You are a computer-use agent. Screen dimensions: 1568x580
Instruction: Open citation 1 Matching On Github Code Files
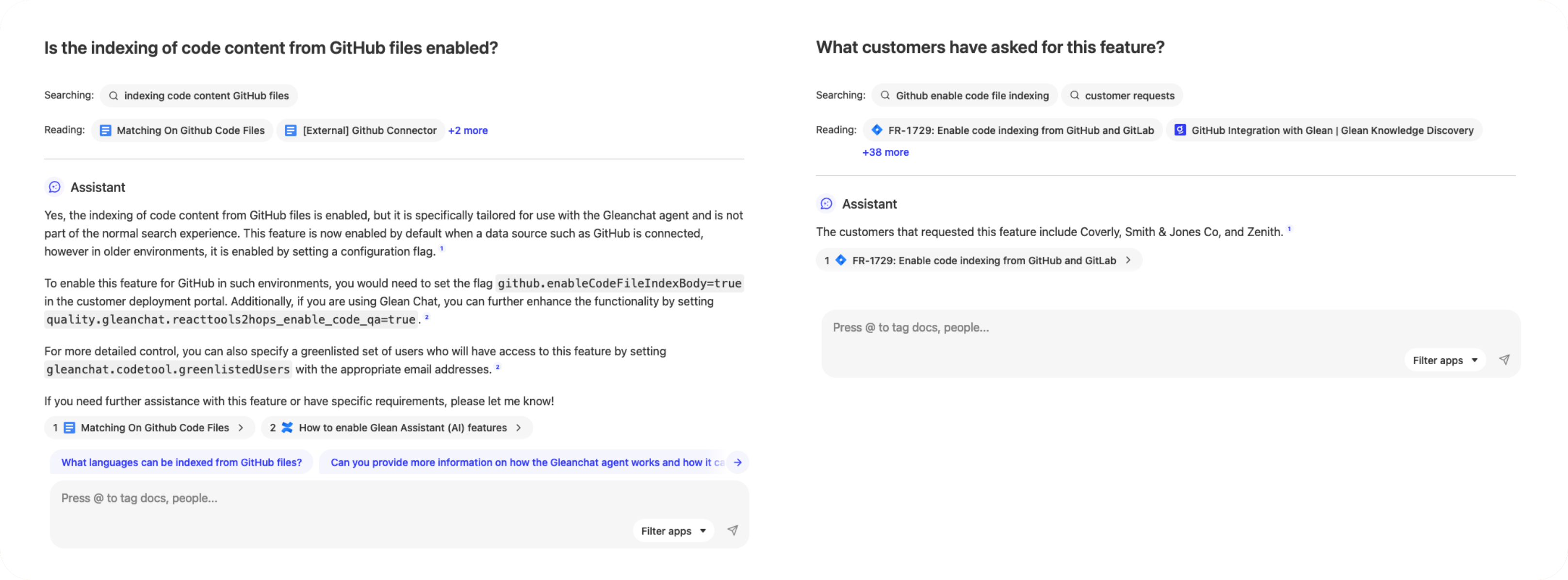coord(148,428)
